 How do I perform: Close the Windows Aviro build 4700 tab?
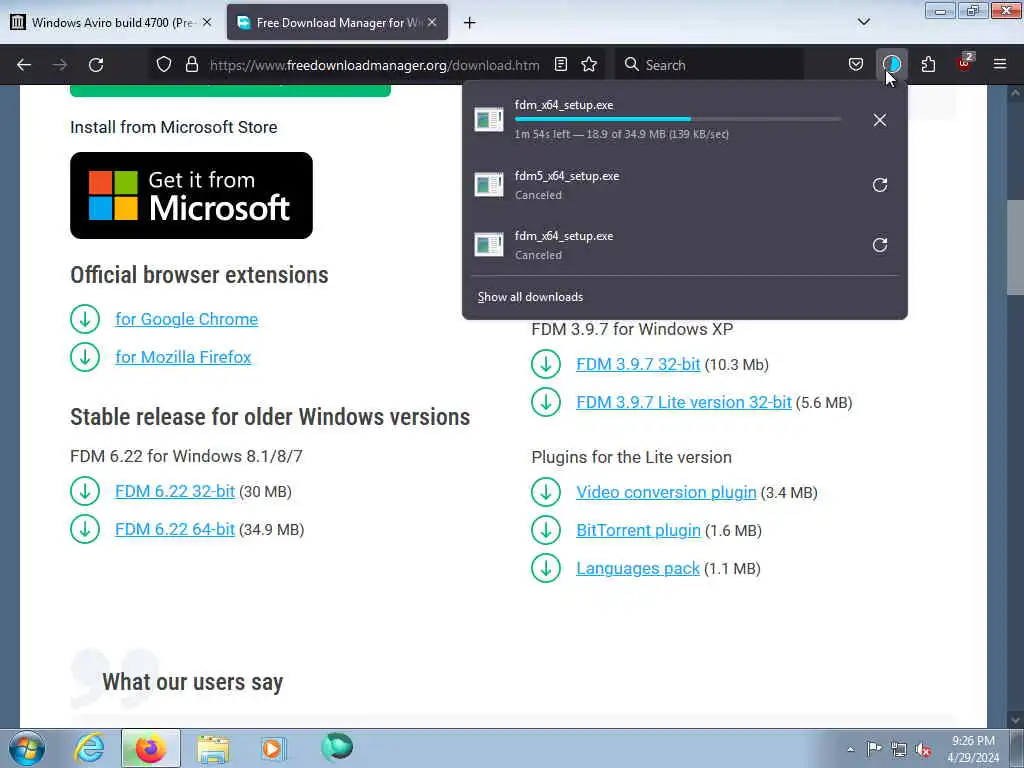click(x=207, y=22)
